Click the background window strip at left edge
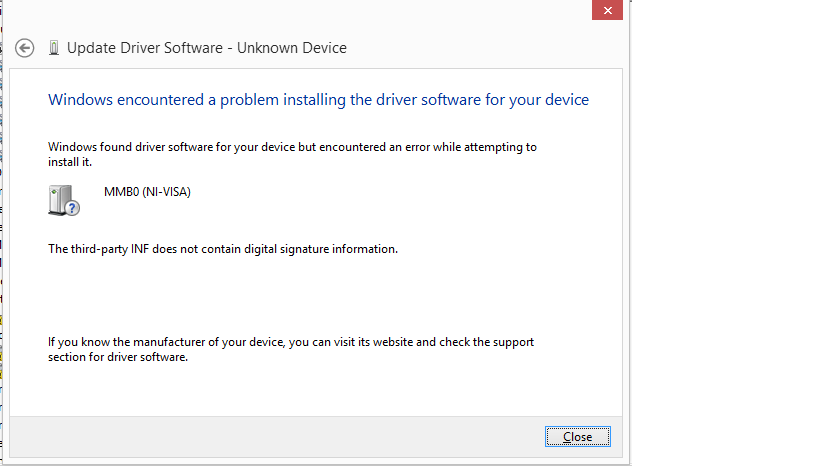 click(1, 233)
